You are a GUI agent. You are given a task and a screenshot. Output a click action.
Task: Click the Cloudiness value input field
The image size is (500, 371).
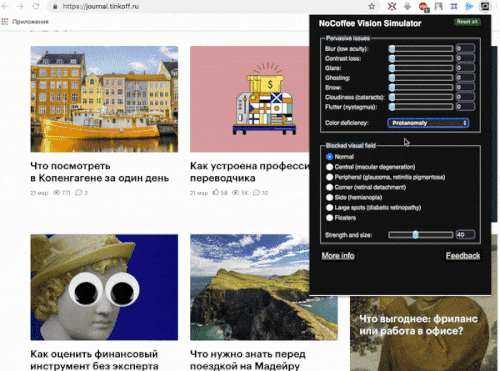click(465, 97)
